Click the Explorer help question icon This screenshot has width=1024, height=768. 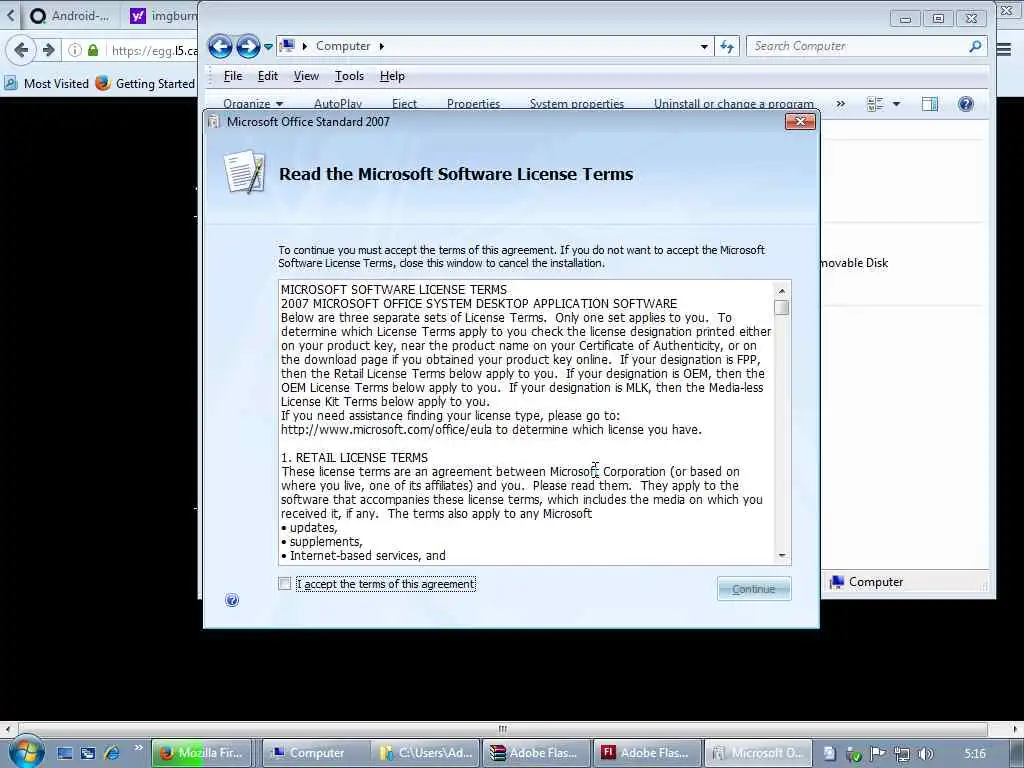pos(966,104)
